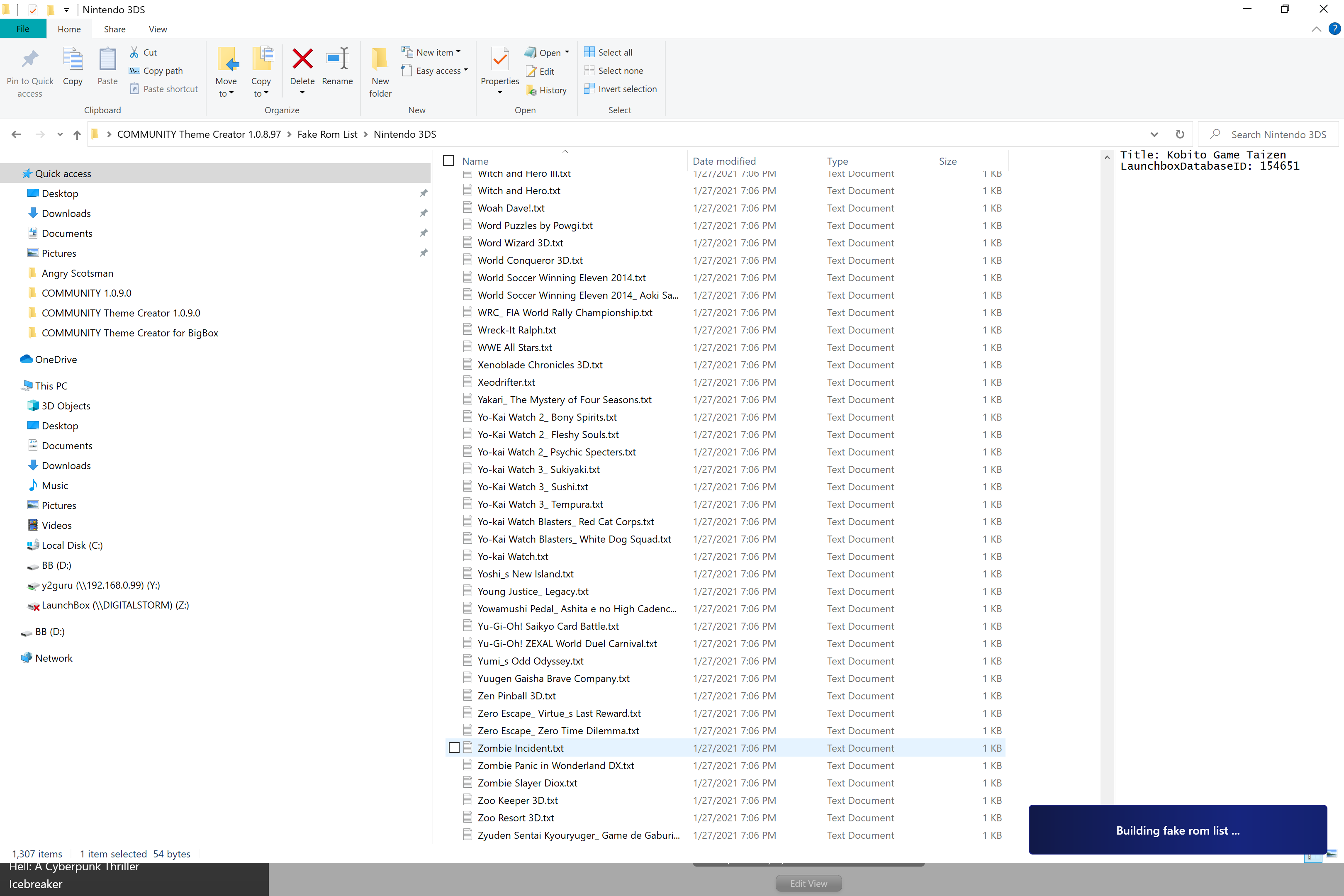Click Fake Rom List breadcrumb
This screenshot has width=1344, height=896.
pos(327,134)
